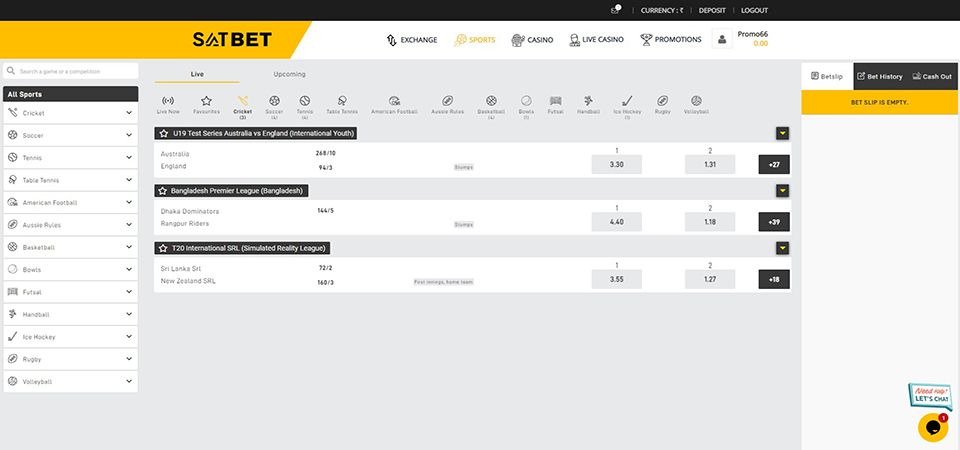
Task: Choose the Volleyball filter icon
Action: pyautogui.click(x=696, y=101)
